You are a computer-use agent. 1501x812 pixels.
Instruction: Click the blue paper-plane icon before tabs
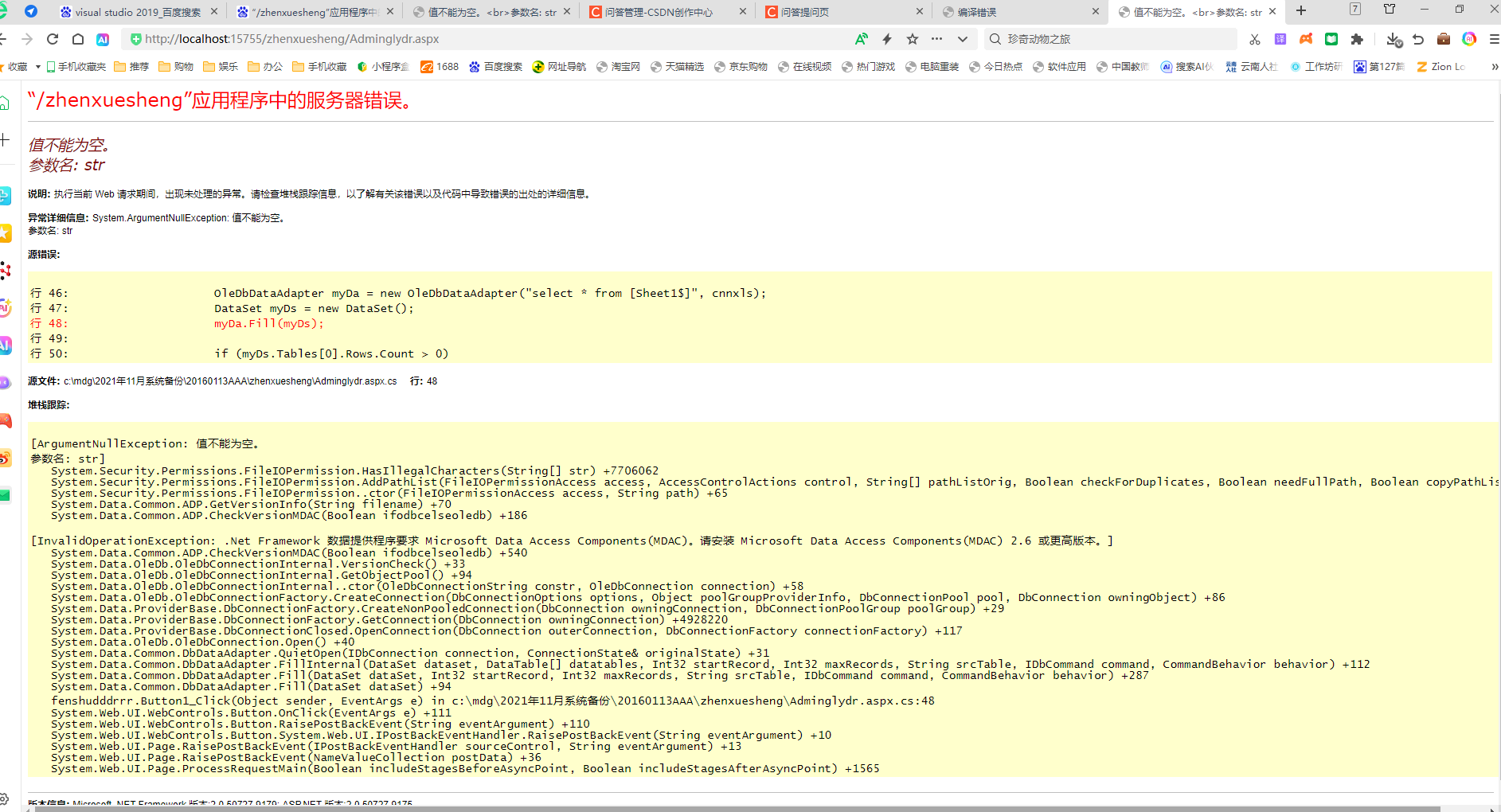[31, 11]
